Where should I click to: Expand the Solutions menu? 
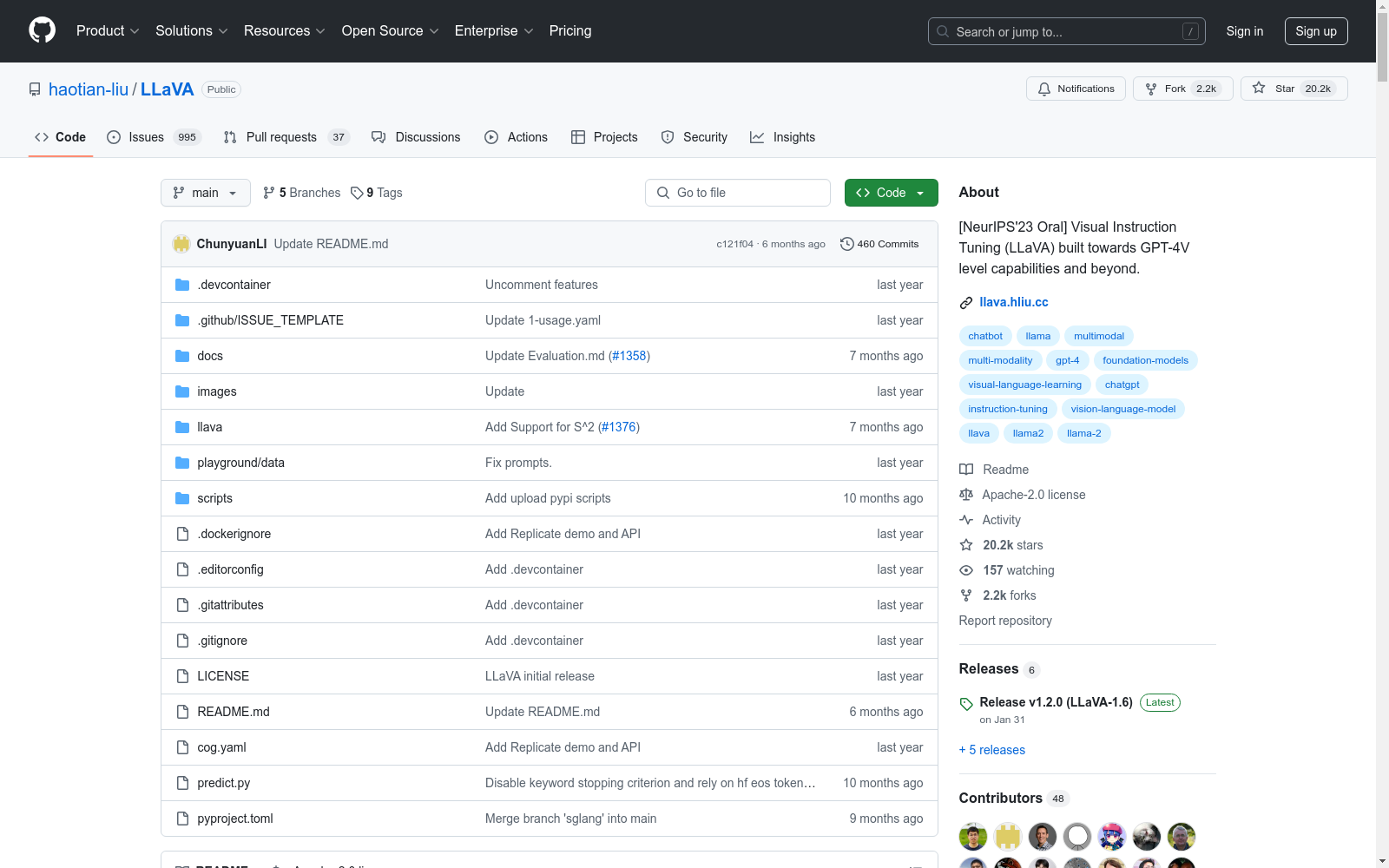pyautogui.click(x=192, y=30)
